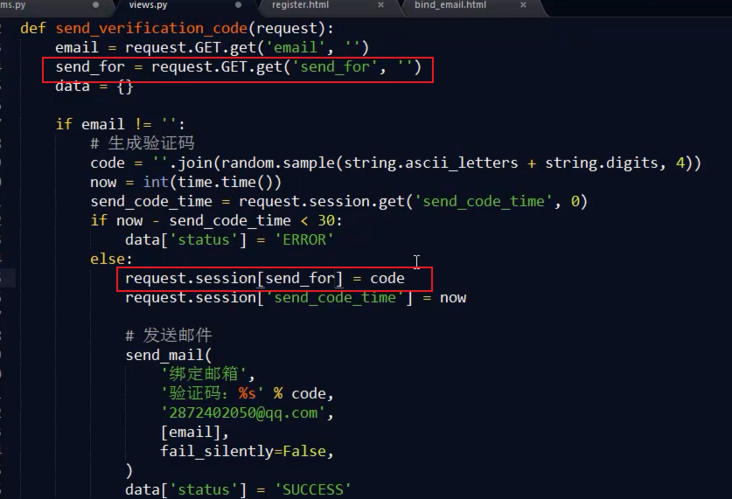Click the comment # 发送邮件
The width and height of the screenshot is (732, 499).
coord(169,336)
